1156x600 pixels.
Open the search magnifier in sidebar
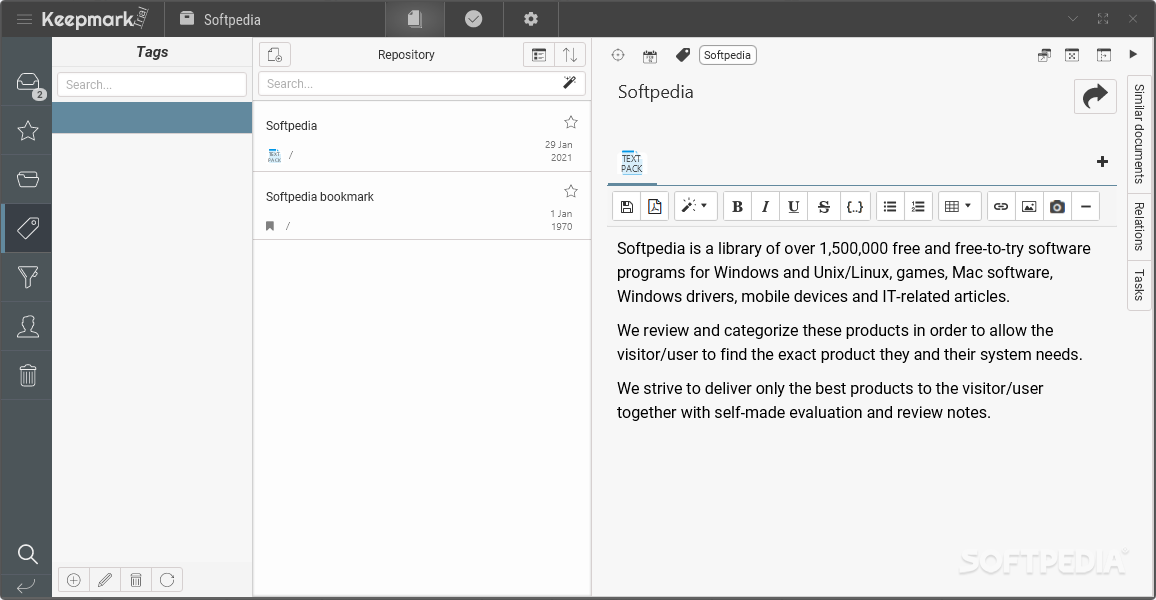point(28,554)
